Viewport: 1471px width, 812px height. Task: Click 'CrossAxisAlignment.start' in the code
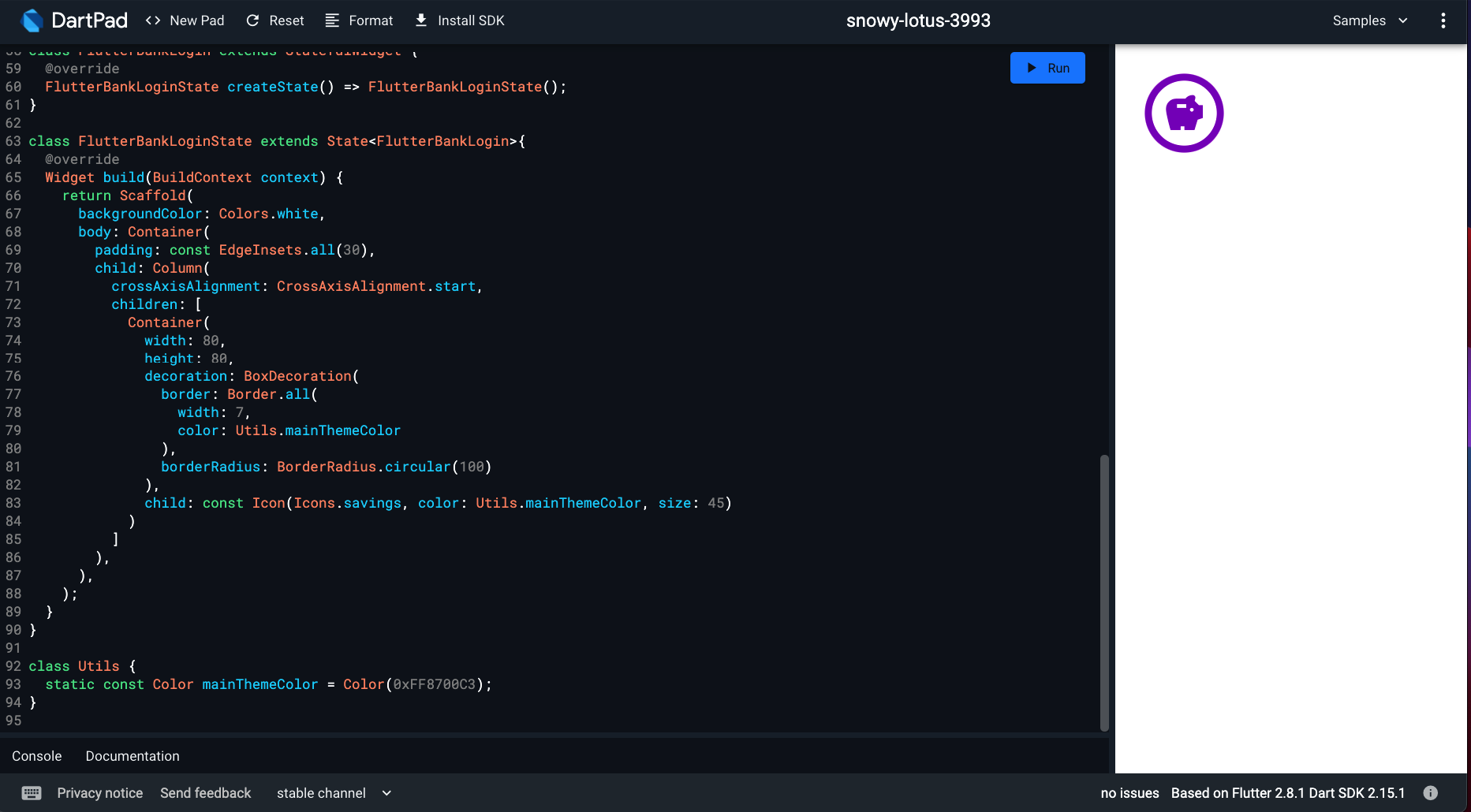click(376, 286)
